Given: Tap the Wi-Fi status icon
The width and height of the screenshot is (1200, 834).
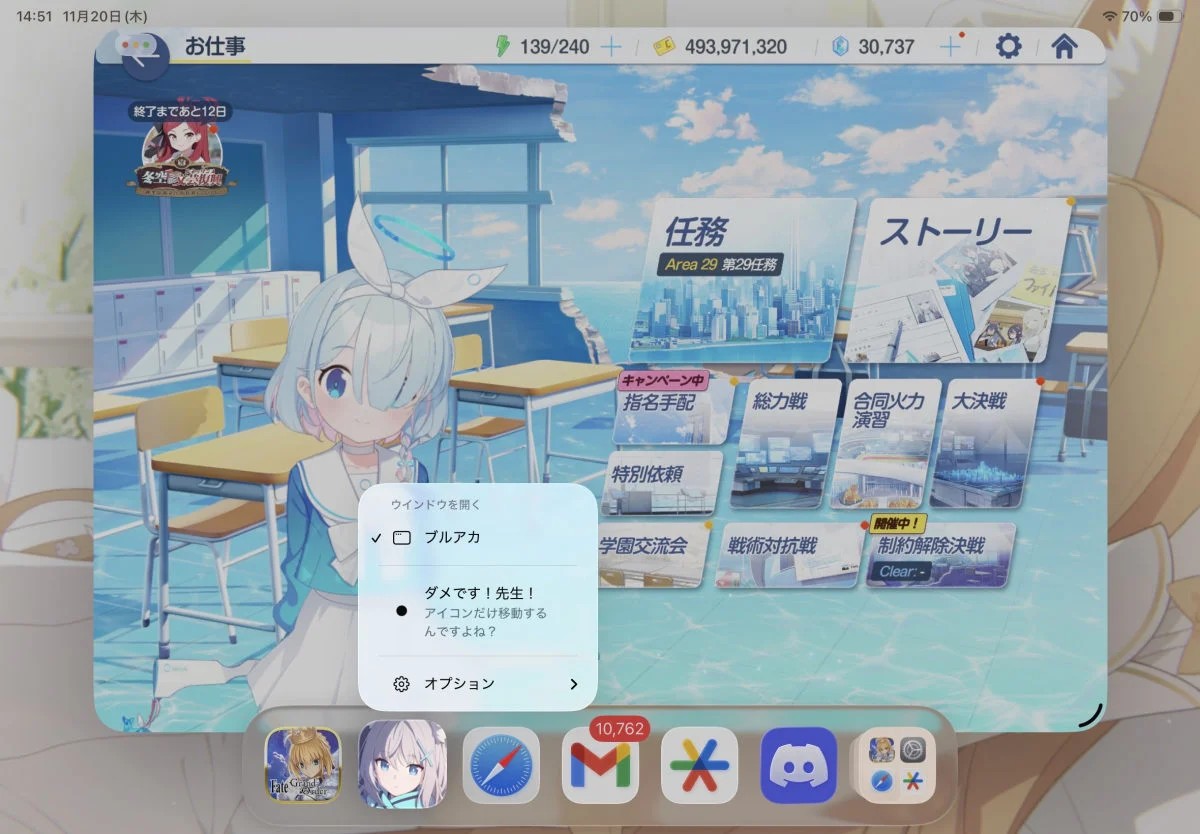Looking at the screenshot, I should [x=1110, y=16].
